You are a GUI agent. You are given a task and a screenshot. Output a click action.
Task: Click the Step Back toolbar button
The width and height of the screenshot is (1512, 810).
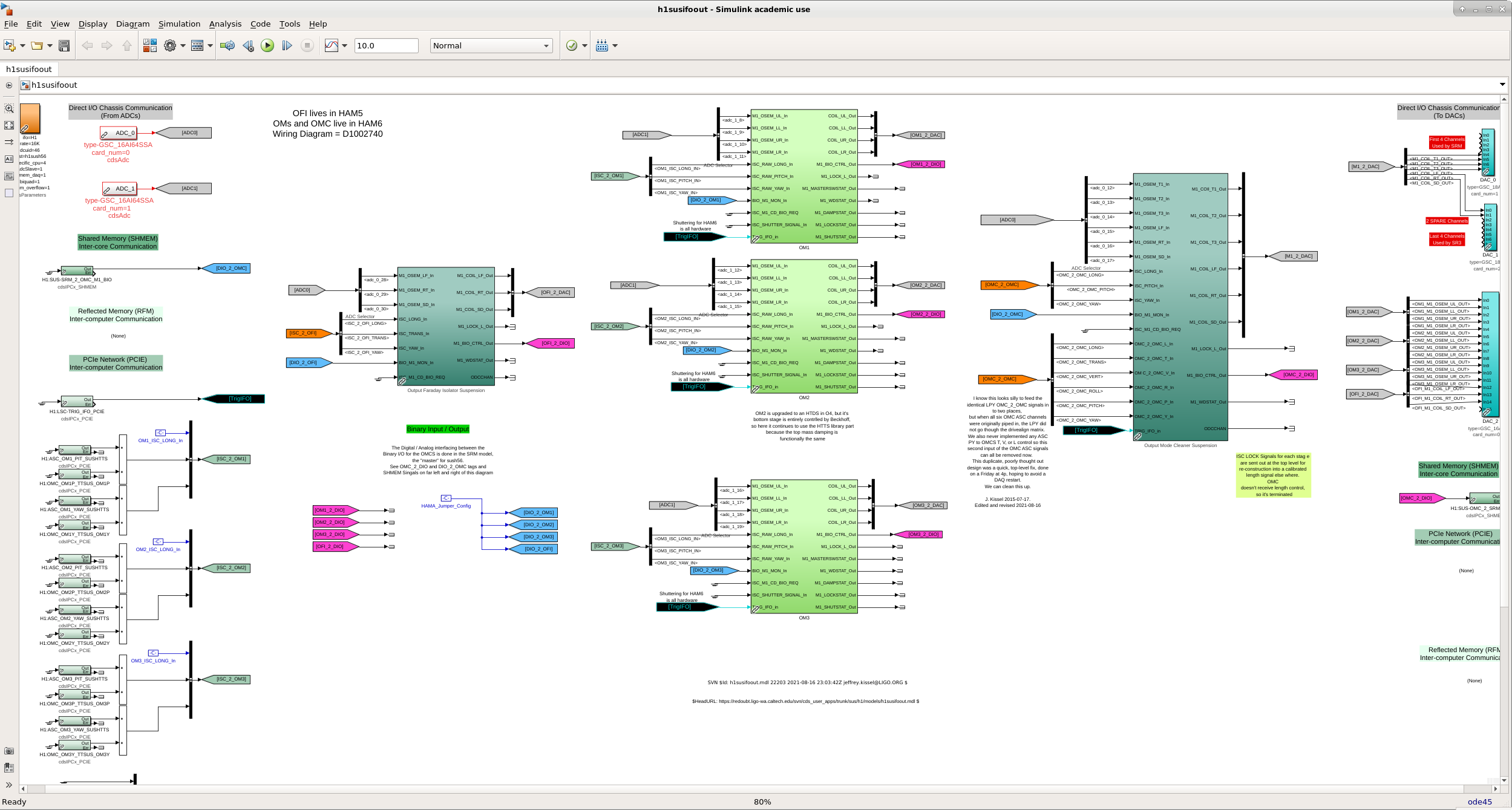point(248,45)
